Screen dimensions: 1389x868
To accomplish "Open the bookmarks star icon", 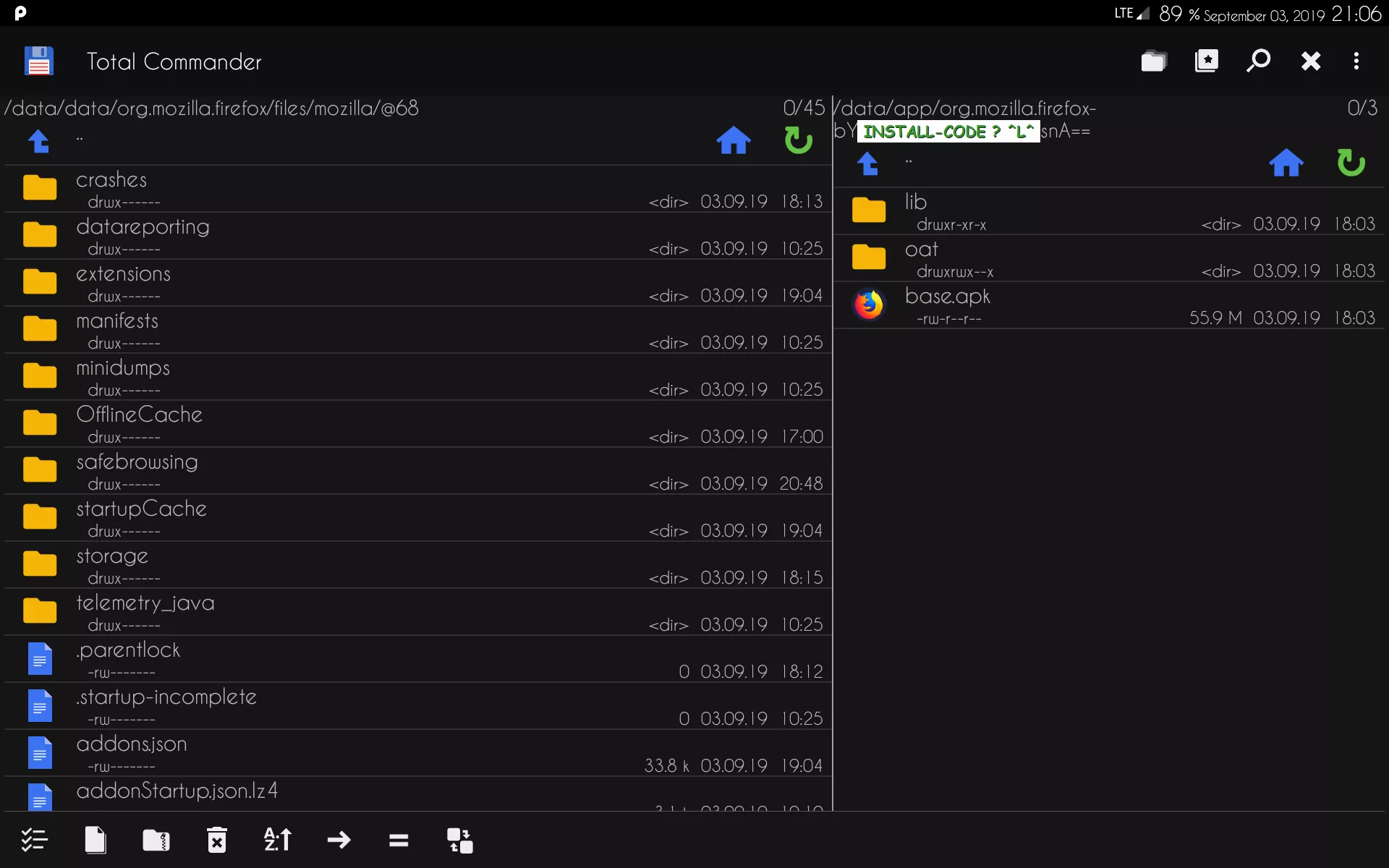I will click(x=1206, y=61).
